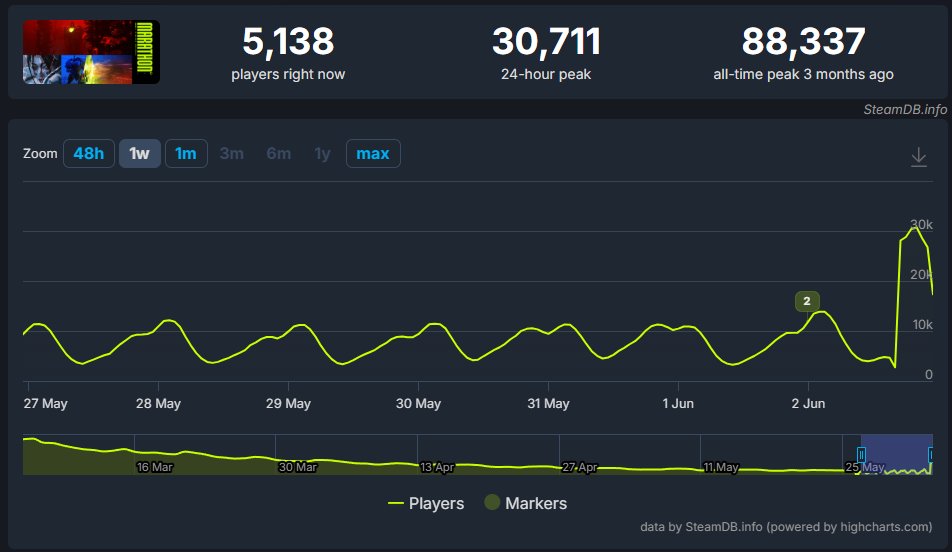
Task: Choose the 6m zoom option
Action: pos(279,154)
